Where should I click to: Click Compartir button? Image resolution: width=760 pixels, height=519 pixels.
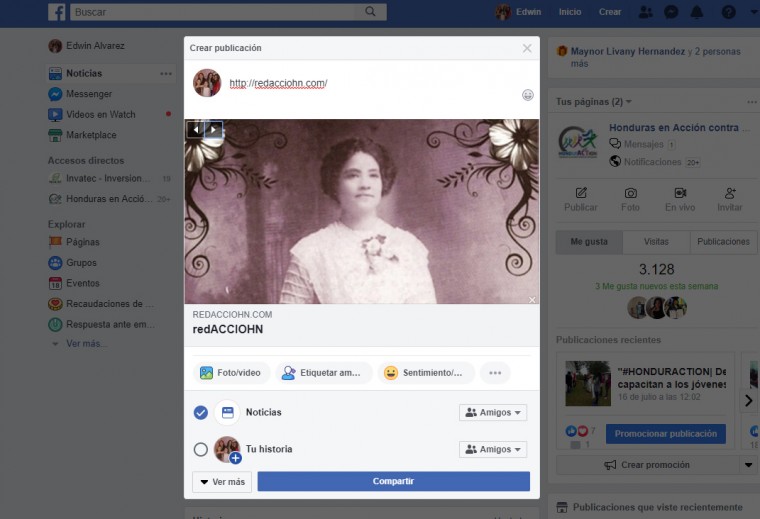click(394, 481)
